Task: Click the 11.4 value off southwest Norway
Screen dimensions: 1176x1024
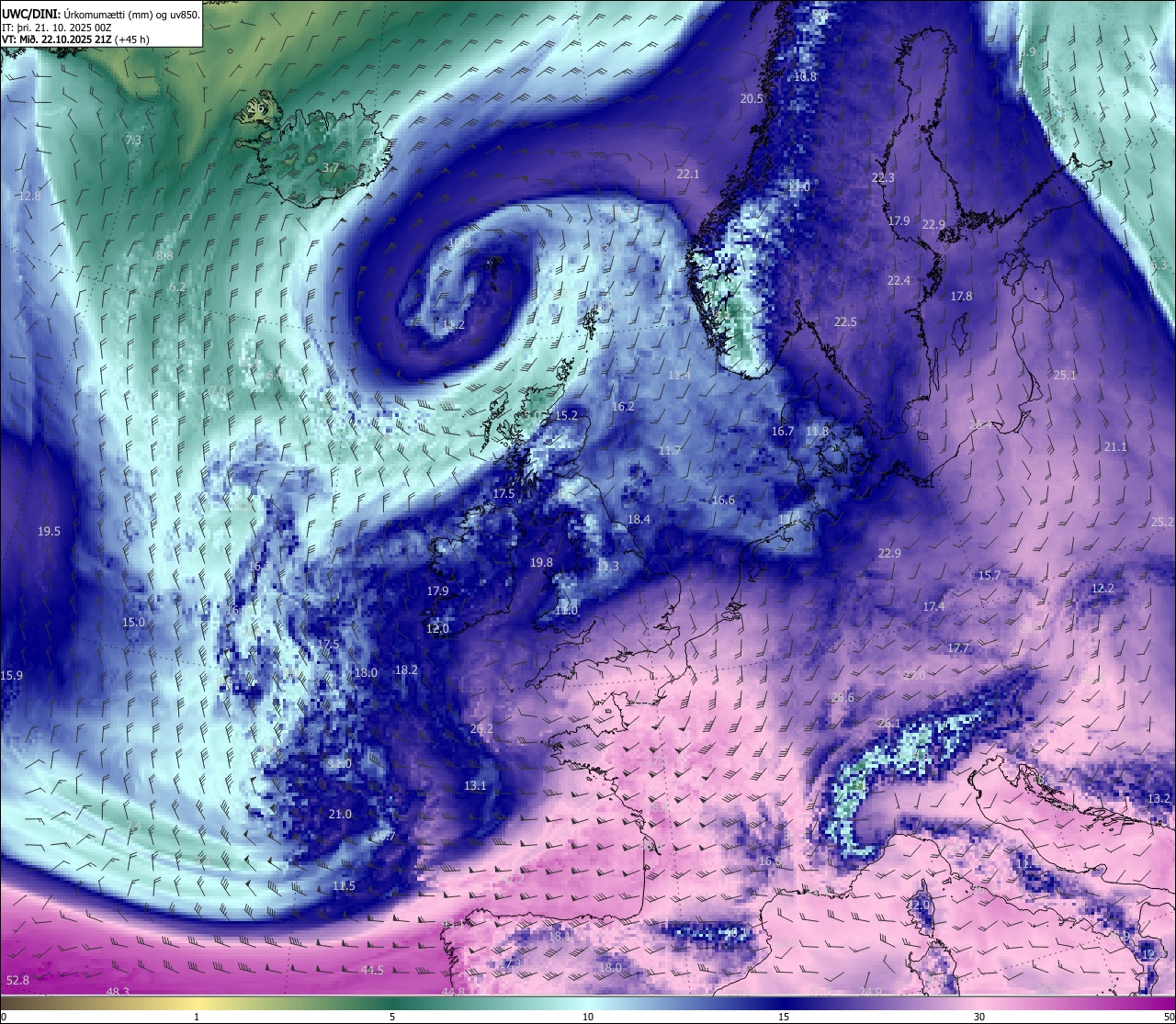Action: click(679, 376)
